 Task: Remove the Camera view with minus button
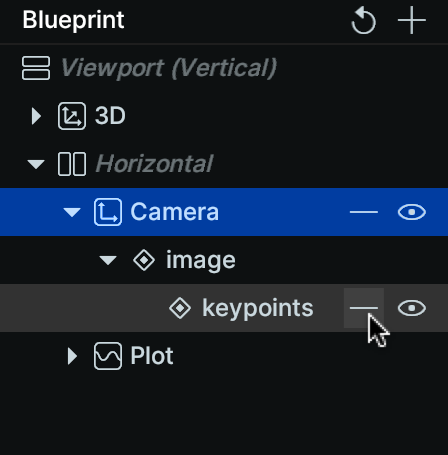(364, 212)
